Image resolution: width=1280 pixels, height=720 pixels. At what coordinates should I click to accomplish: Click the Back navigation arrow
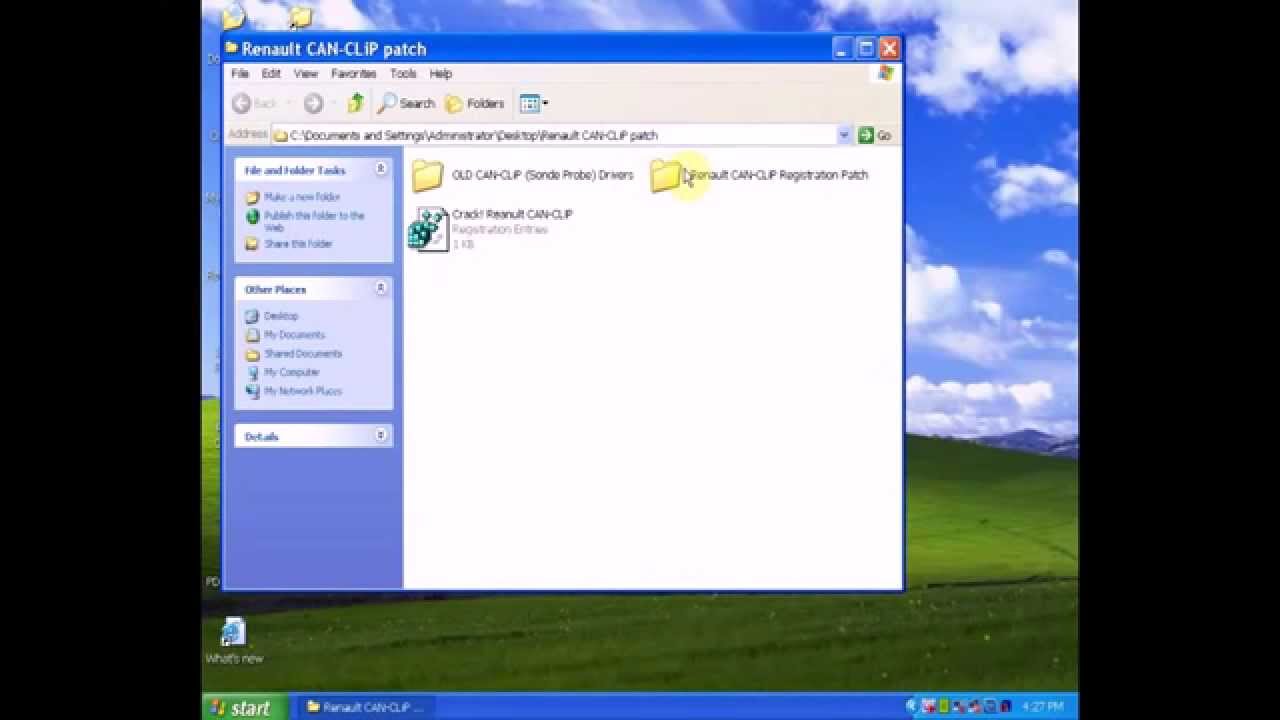click(241, 103)
